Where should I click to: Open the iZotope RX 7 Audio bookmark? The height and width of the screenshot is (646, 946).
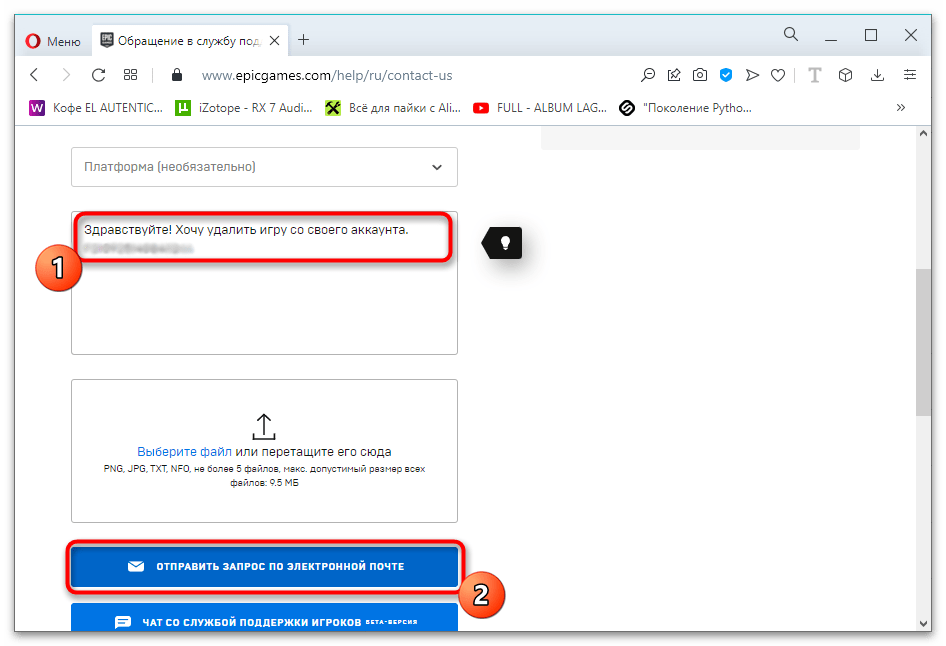tap(243, 108)
